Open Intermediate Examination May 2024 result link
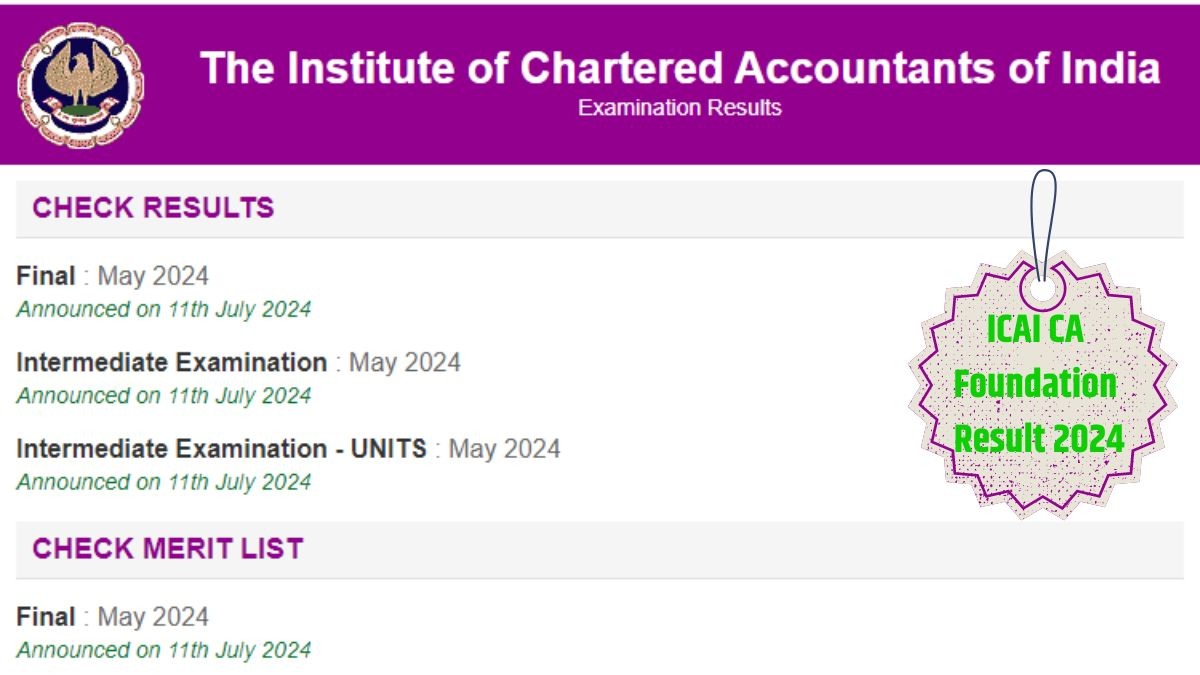The width and height of the screenshot is (1200, 675). [171, 362]
